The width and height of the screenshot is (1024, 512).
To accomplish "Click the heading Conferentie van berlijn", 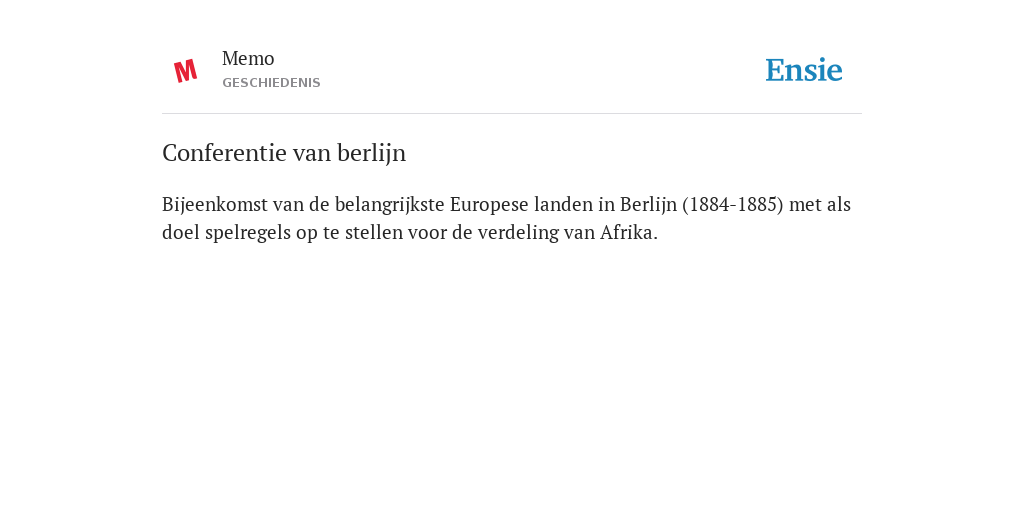I will (284, 153).
